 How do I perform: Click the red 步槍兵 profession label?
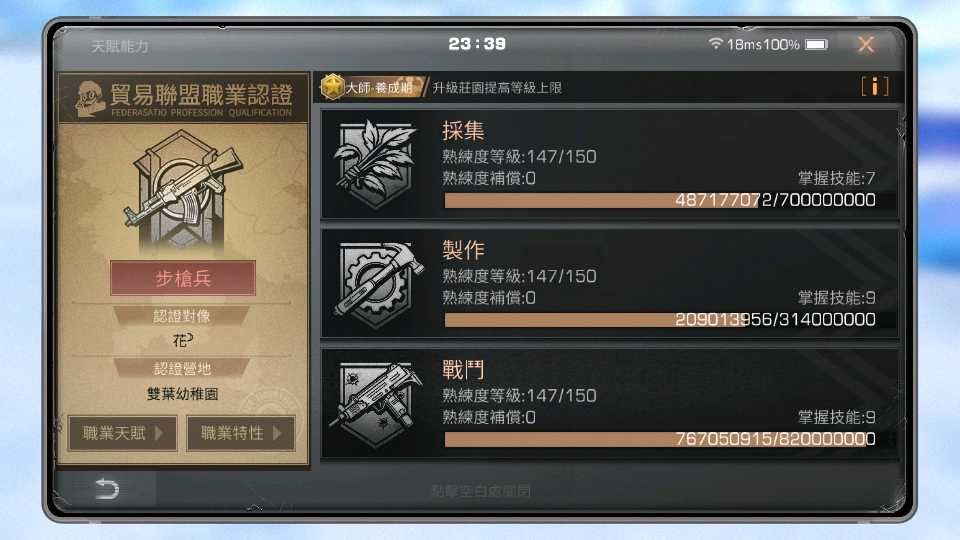click(x=182, y=279)
